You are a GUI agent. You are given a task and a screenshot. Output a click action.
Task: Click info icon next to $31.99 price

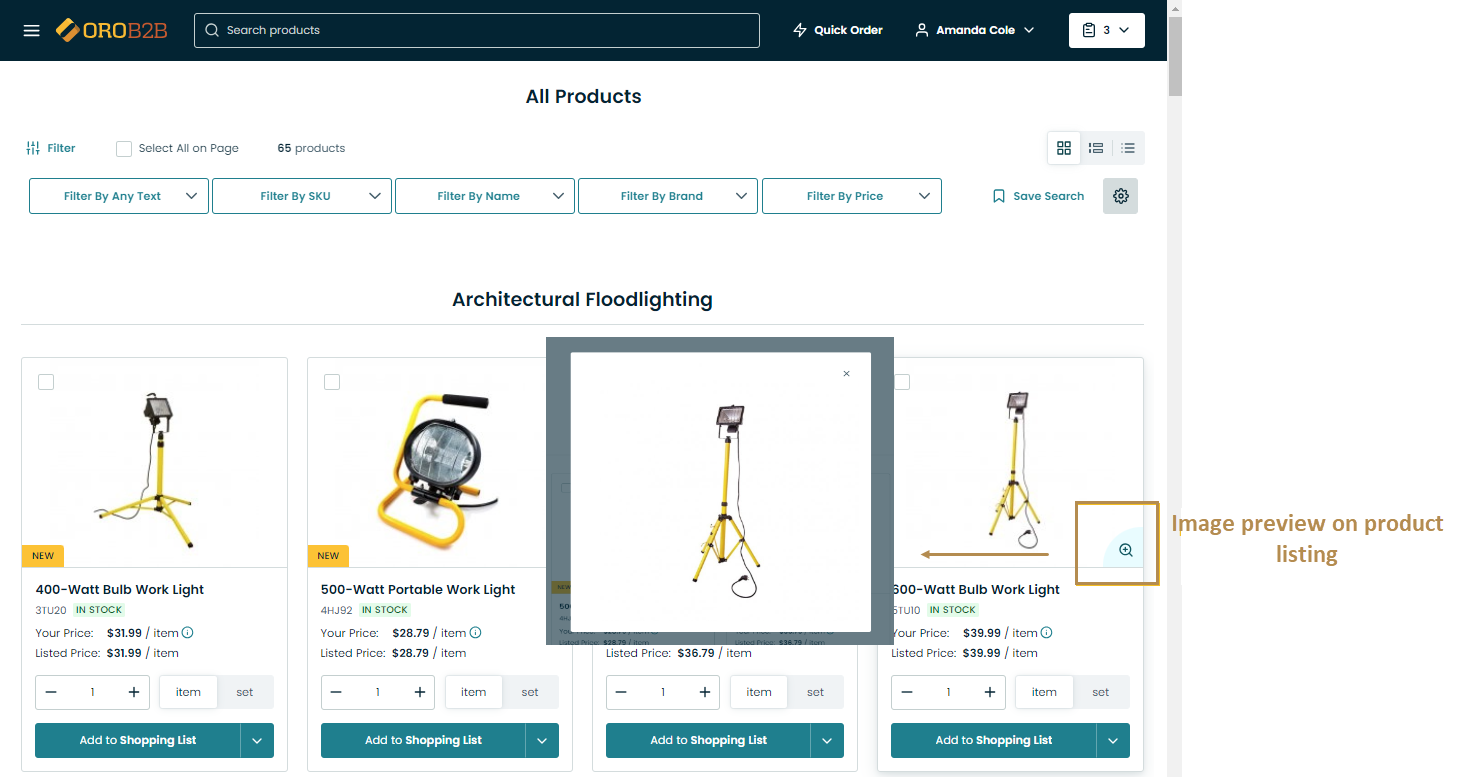(x=187, y=633)
